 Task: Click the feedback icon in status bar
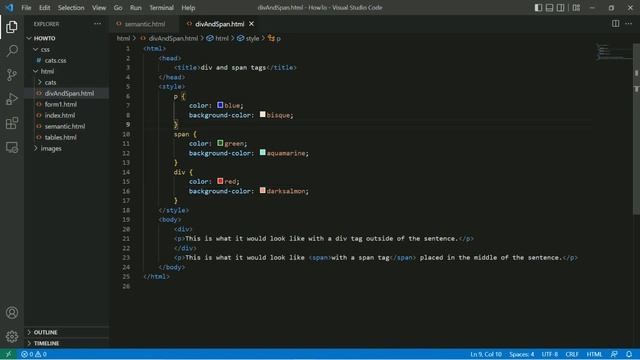614,354
